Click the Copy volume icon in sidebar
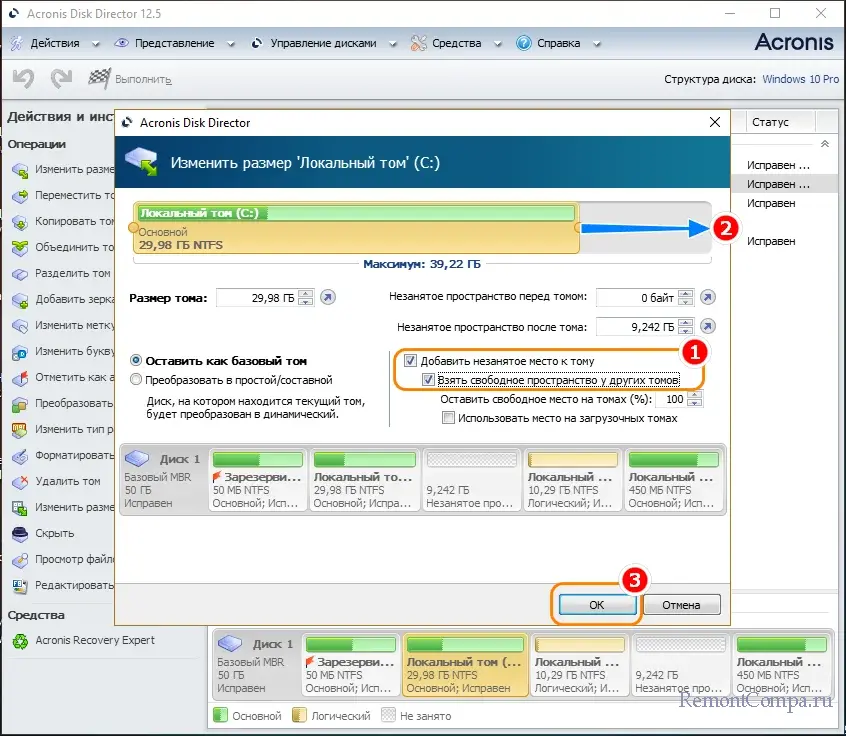This screenshot has width=846, height=736. pos(20,222)
